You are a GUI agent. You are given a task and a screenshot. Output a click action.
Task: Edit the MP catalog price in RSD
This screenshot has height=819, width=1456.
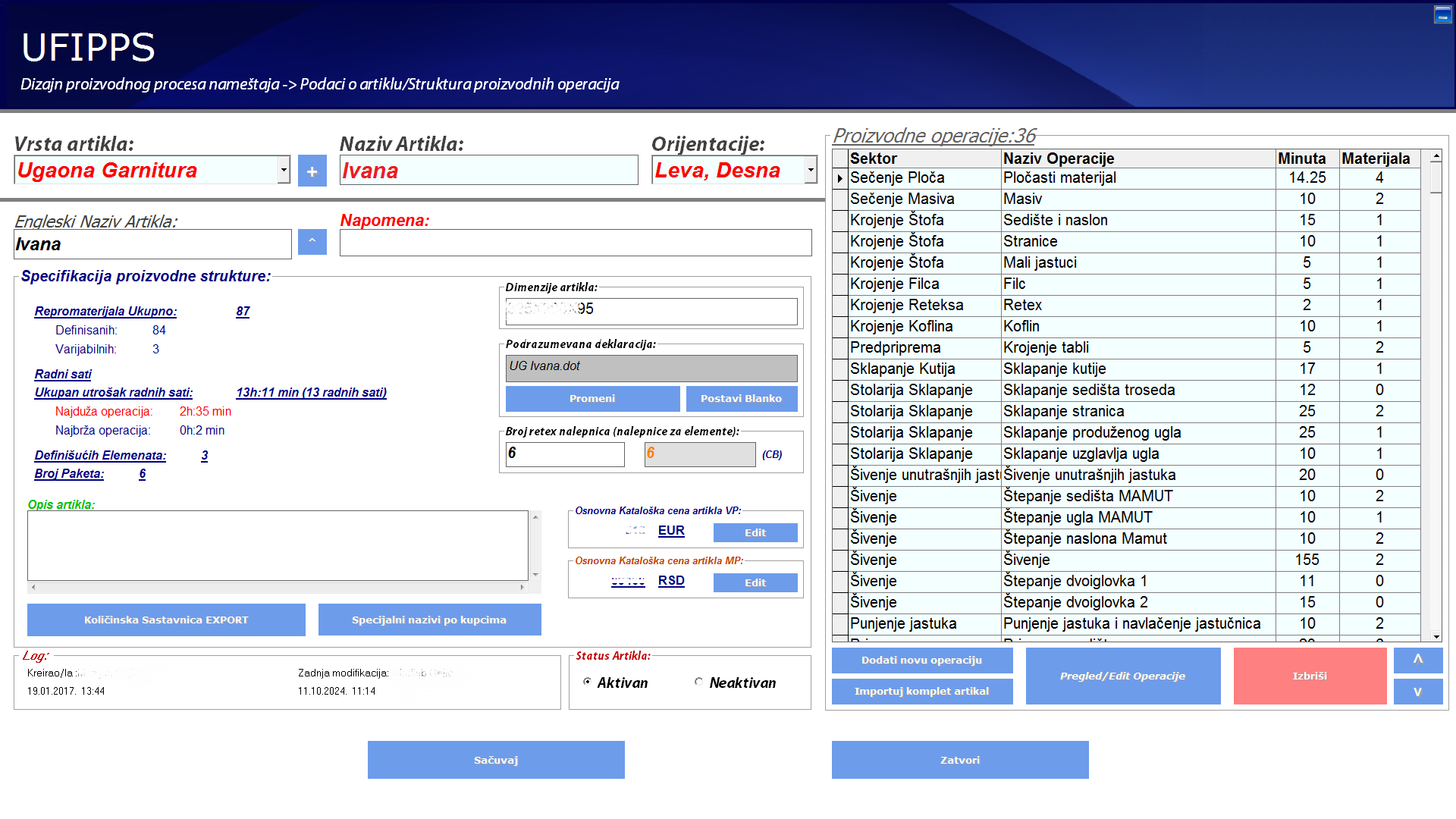(755, 582)
